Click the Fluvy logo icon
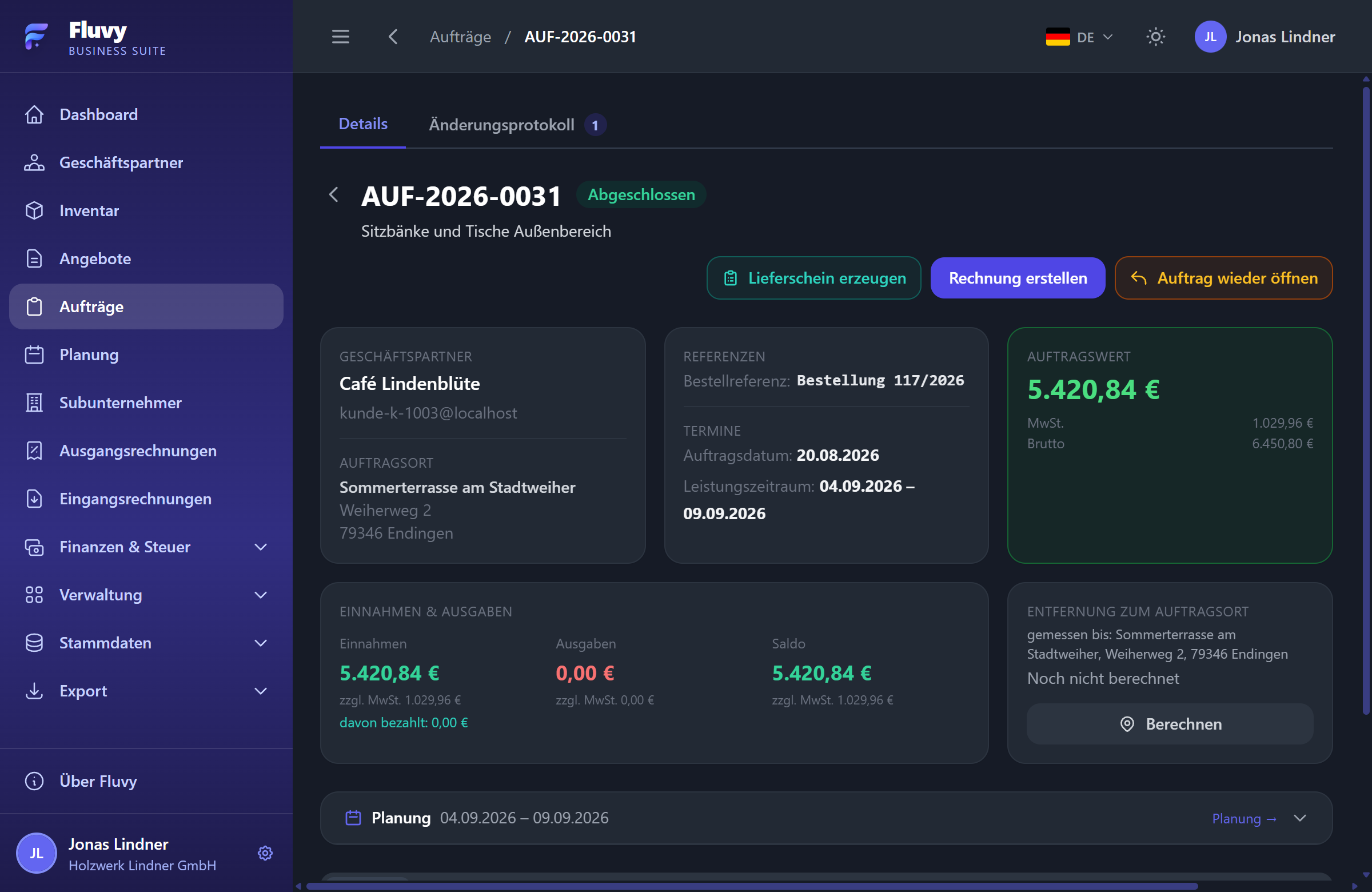Viewport: 1372px width, 892px height. [x=37, y=37]
